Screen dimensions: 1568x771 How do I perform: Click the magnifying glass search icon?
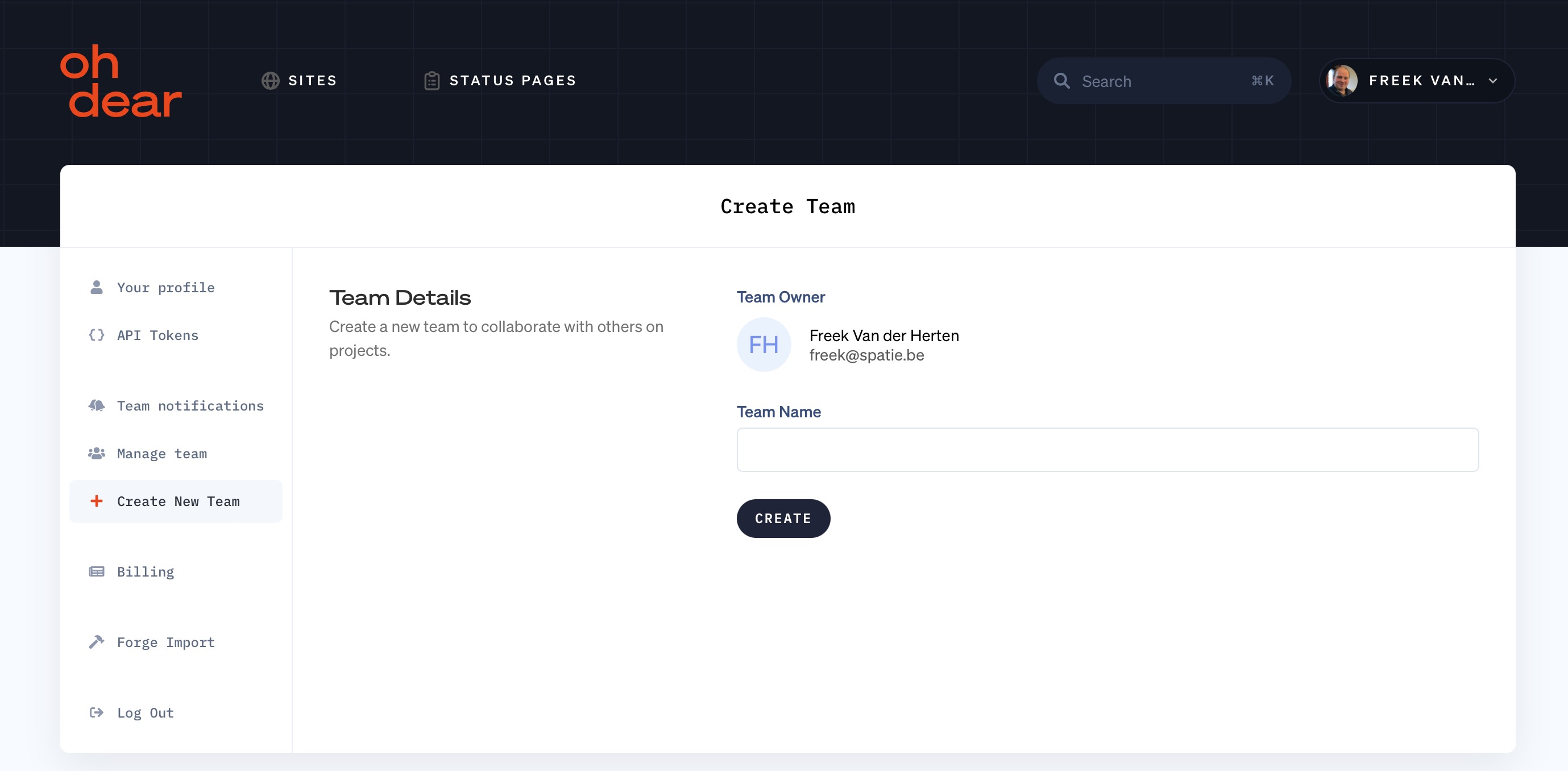pyautogui.click(x=1061, y=81)
